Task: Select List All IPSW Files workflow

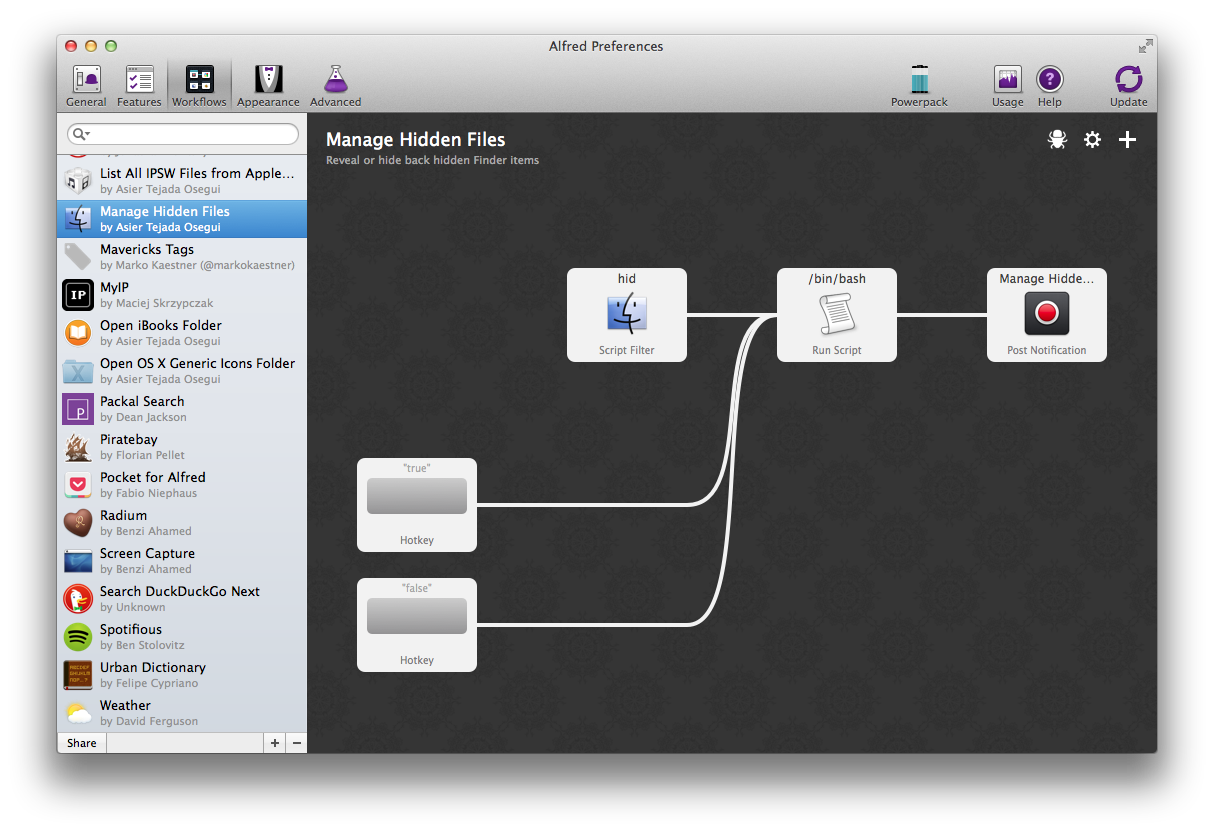Action: pyautogui.click(x=182, y=181)
